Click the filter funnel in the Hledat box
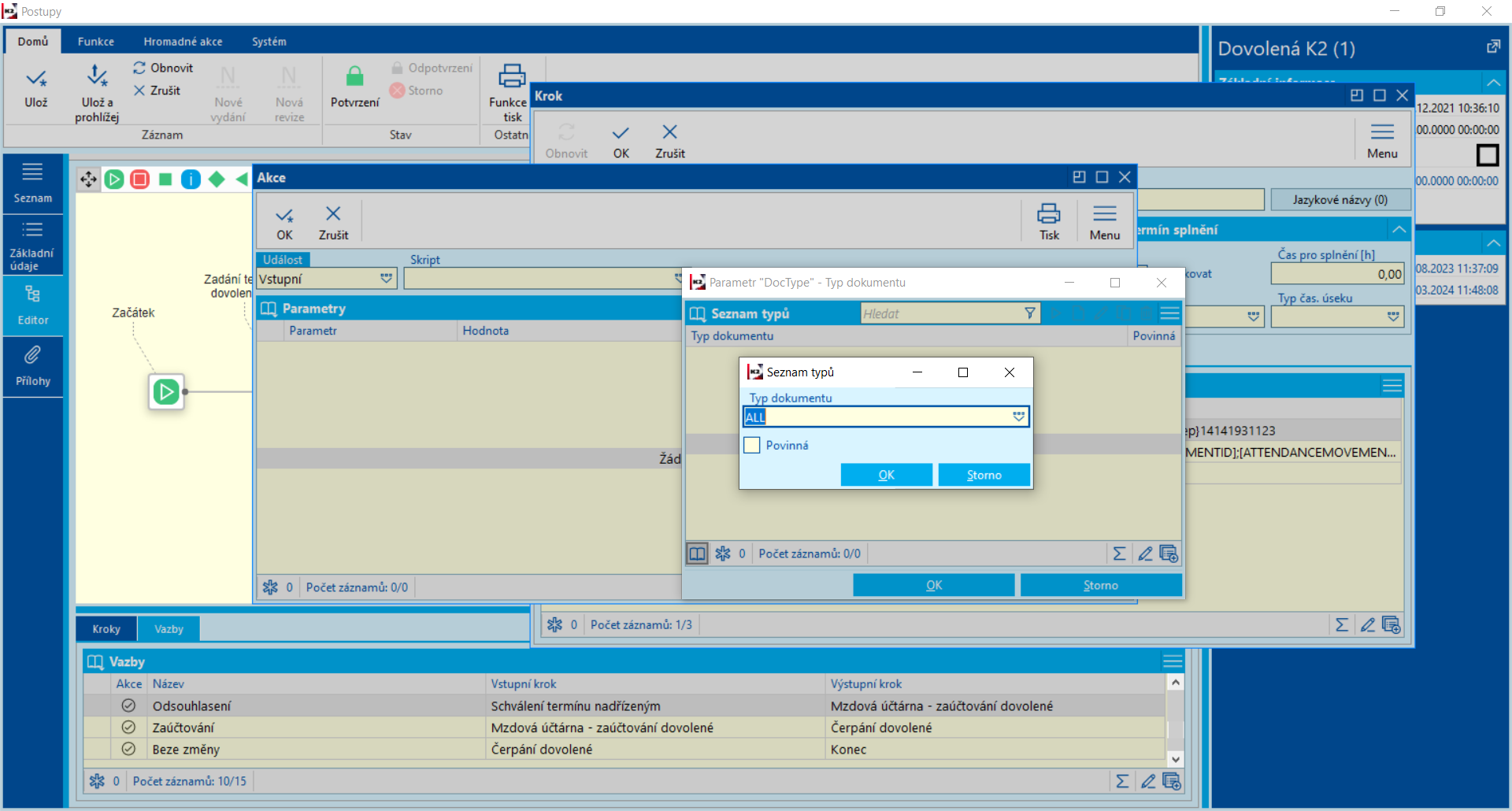Viewport: 1512px width, 811px height. 1029,313
